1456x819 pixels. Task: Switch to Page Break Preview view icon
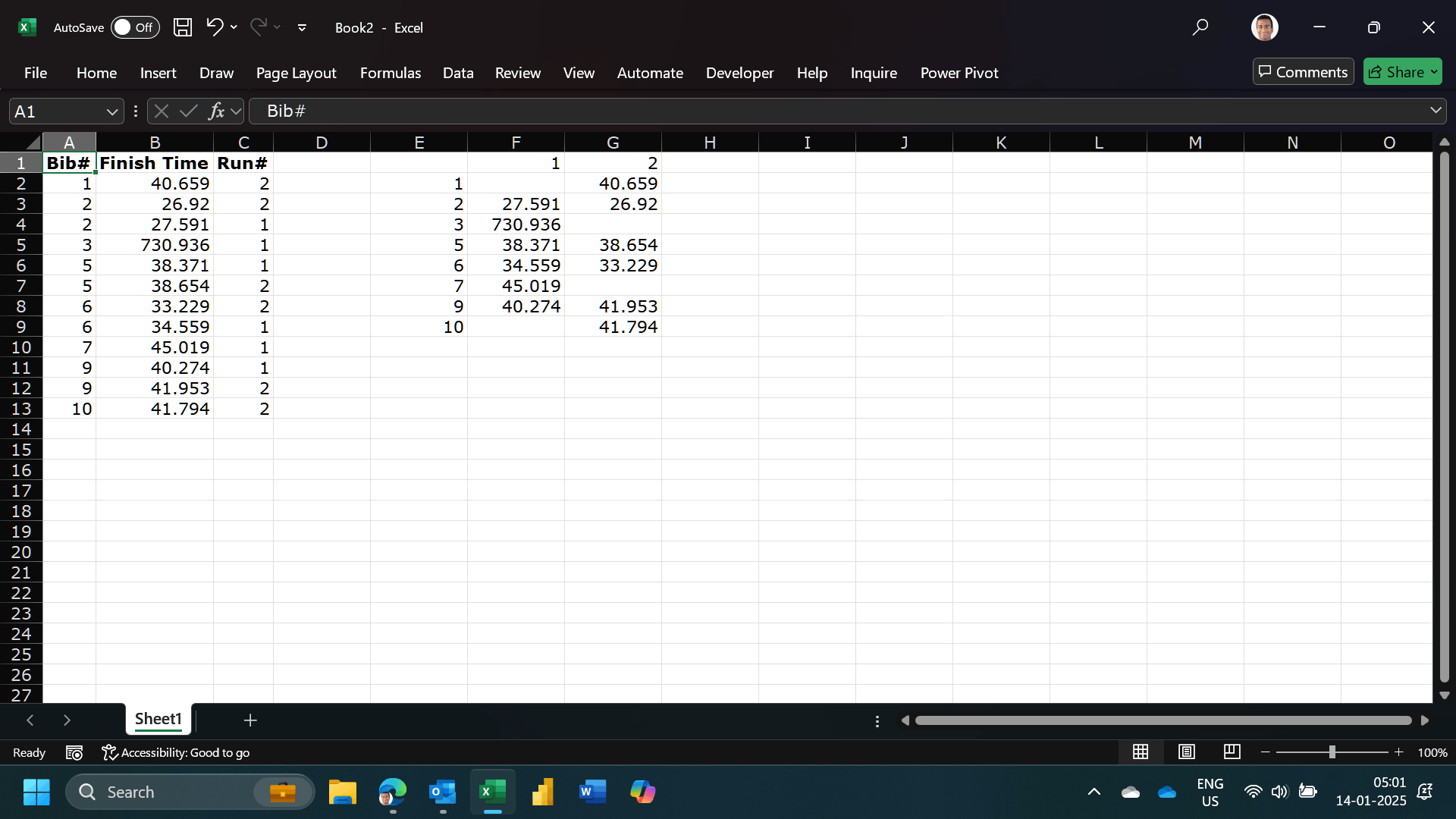tap(1232, 752)
